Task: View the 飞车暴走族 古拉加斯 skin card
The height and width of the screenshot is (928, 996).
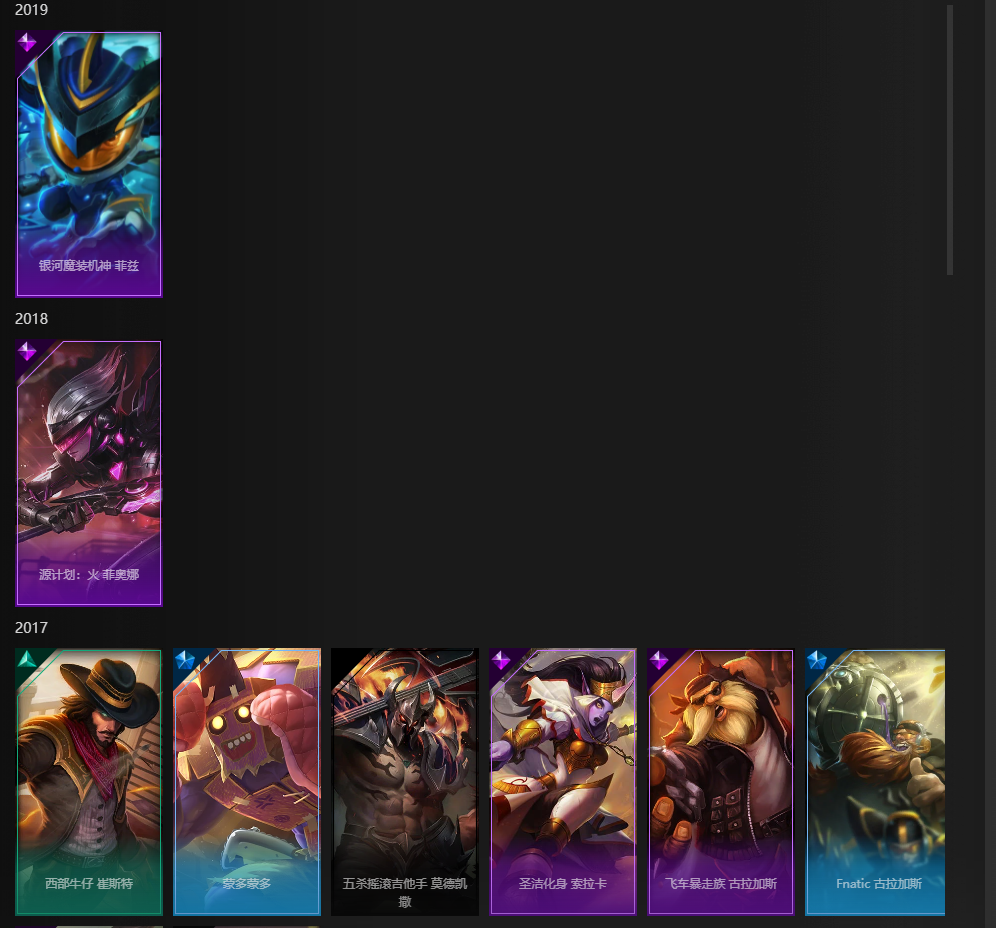Action: click(720, 782)
